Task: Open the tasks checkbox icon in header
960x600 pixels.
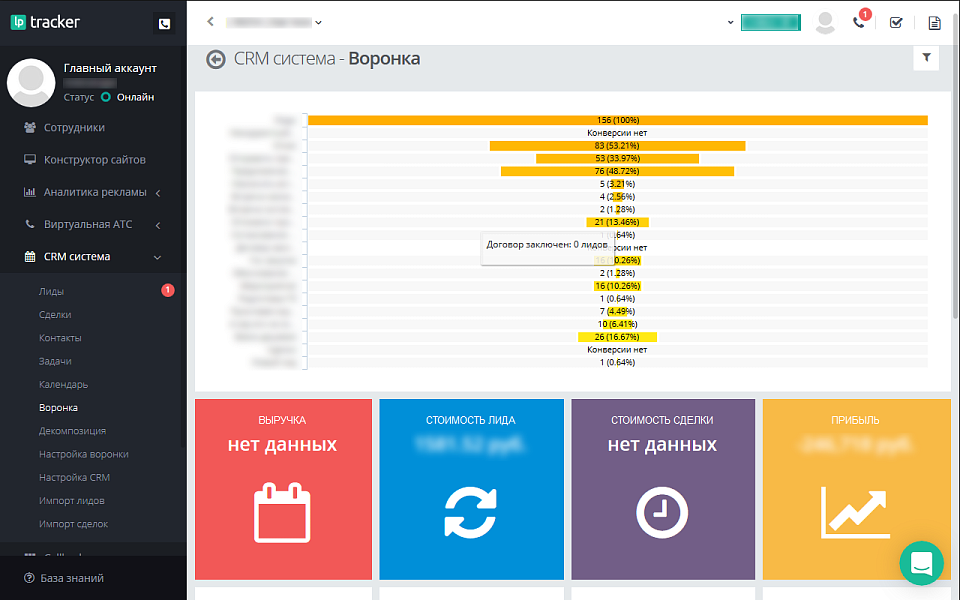Action: [x=896, y=22]
